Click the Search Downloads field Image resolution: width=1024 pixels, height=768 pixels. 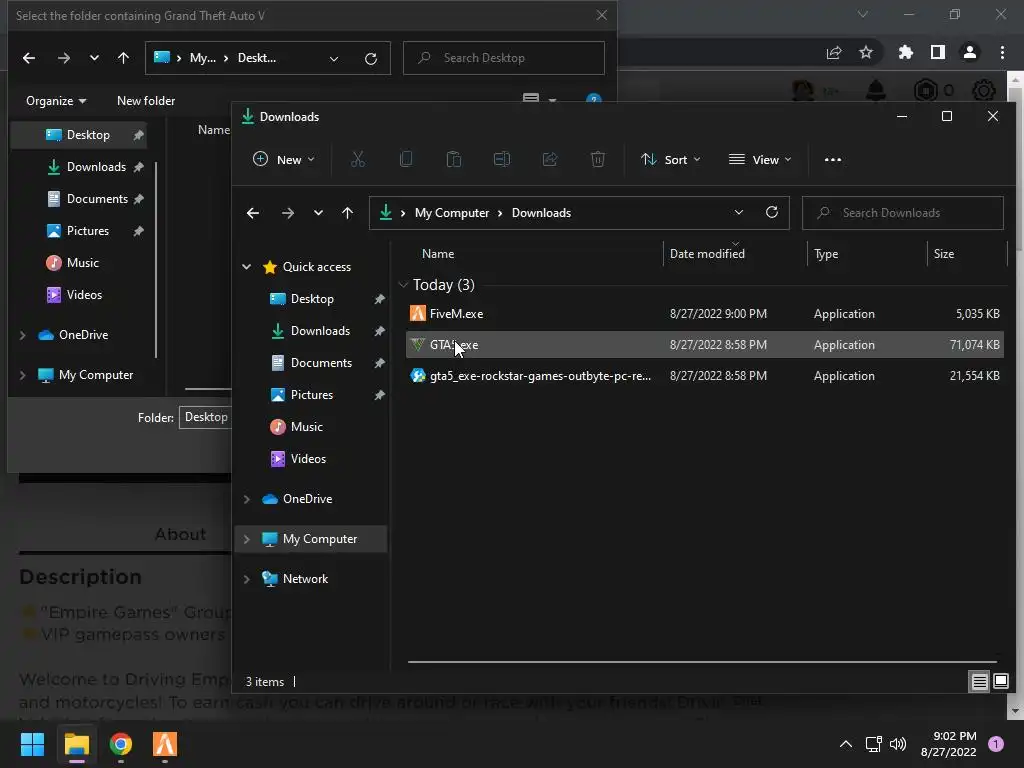tap(903, 213)
